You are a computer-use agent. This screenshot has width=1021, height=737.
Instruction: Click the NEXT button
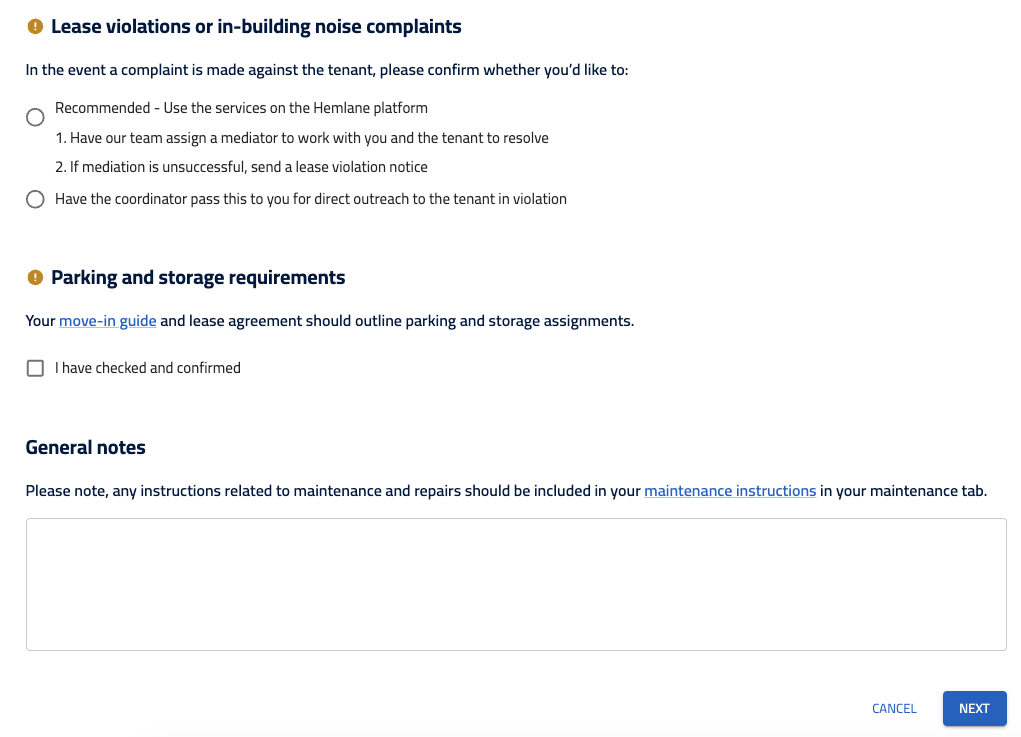[x=975, y=708]
